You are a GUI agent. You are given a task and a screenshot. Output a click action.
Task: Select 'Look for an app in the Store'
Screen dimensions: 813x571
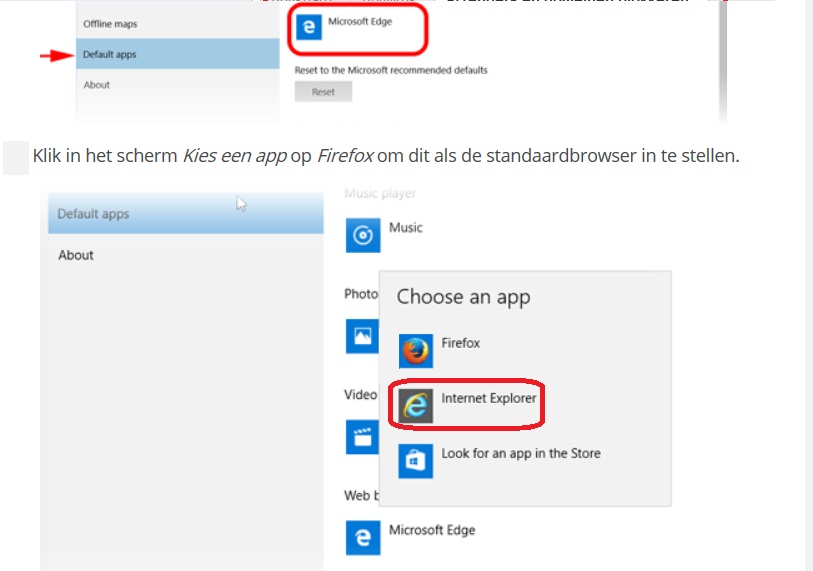tap(521, 453)
